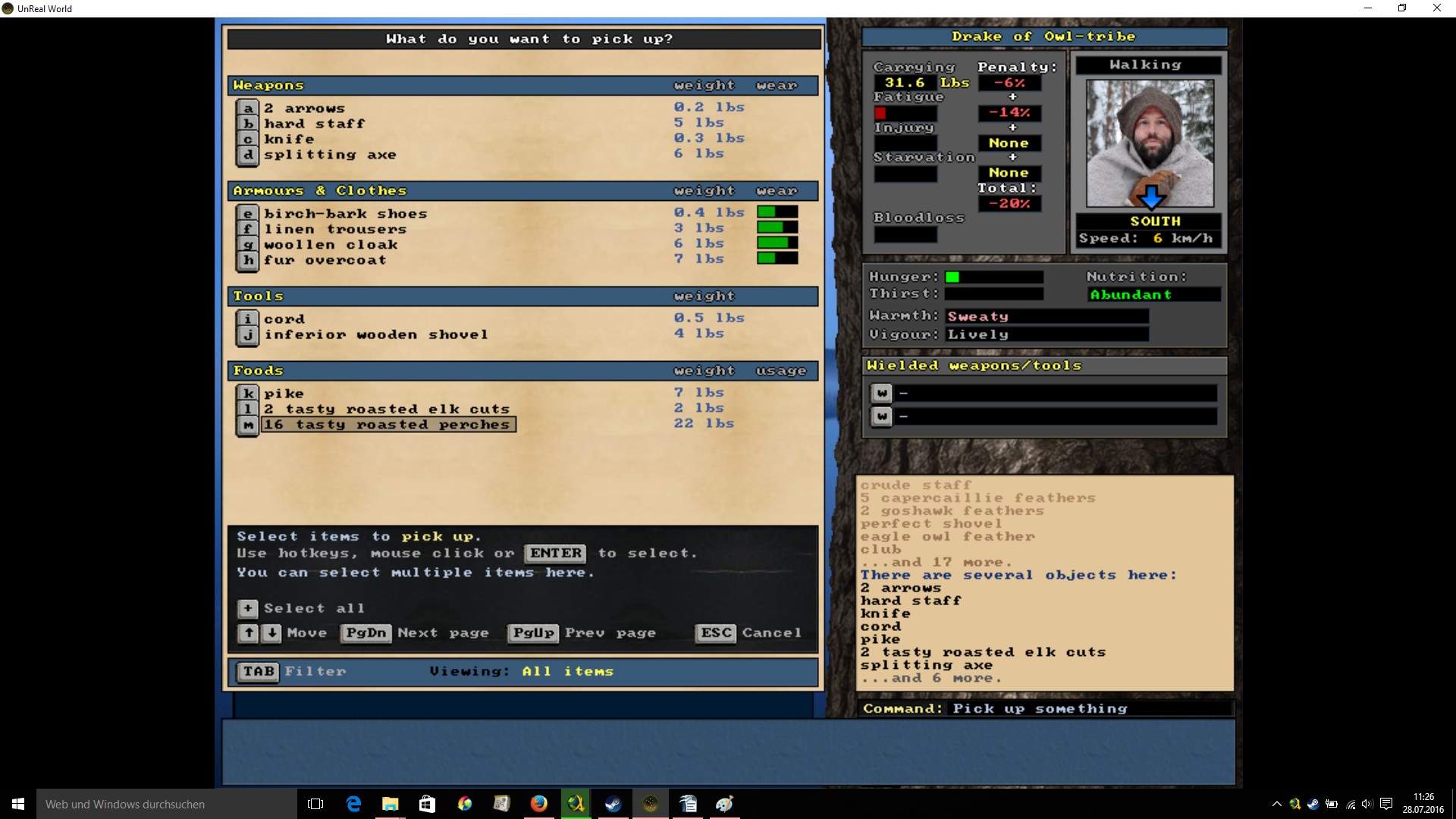The width and height of the screenshot is (1456, 819).
Task: Open Steam from the Windows taskbar
Action: (613, 804)
